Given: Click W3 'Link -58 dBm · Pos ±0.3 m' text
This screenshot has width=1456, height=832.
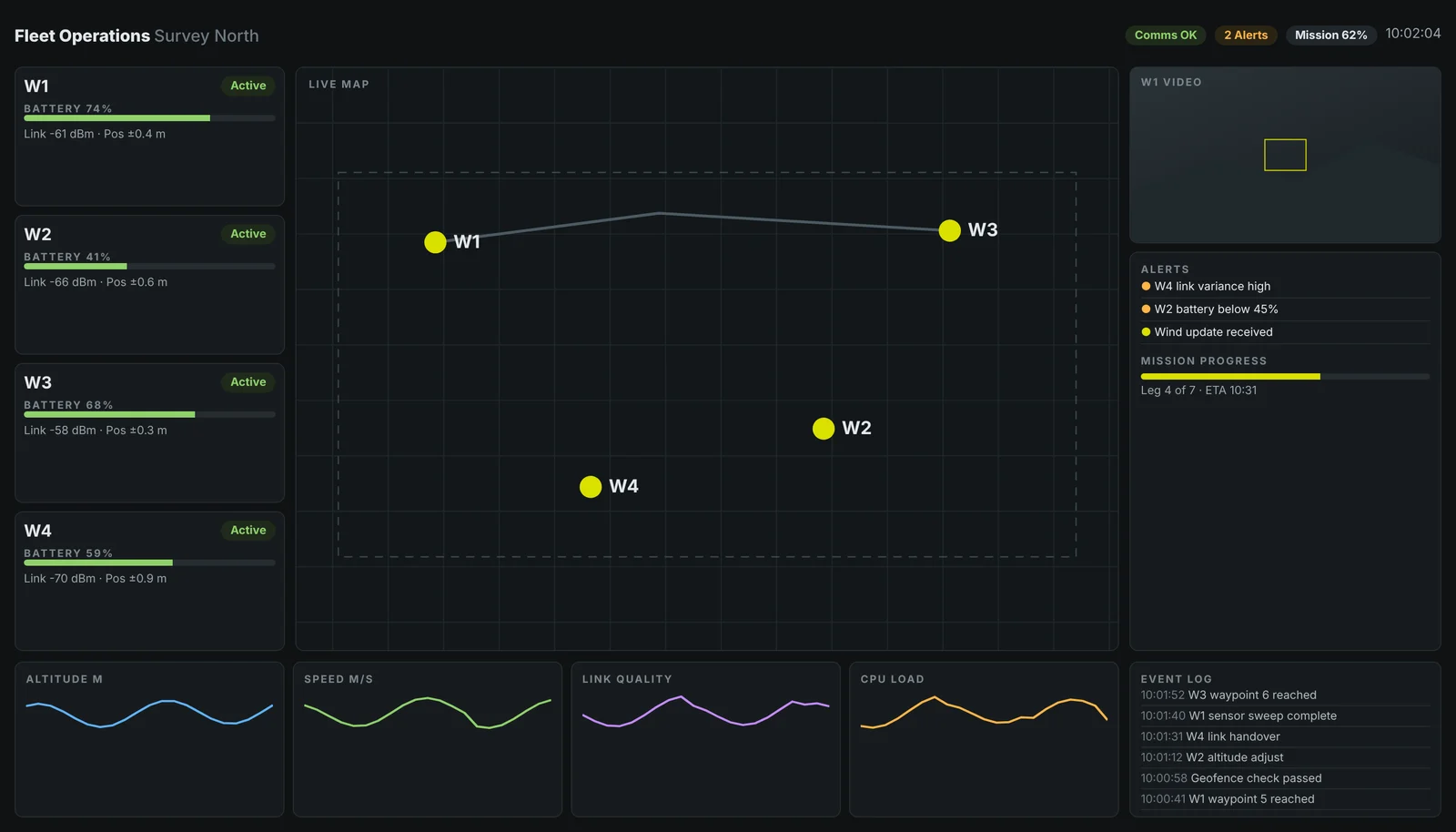Looking at the screenshot, I should click(x=96, y=431).
